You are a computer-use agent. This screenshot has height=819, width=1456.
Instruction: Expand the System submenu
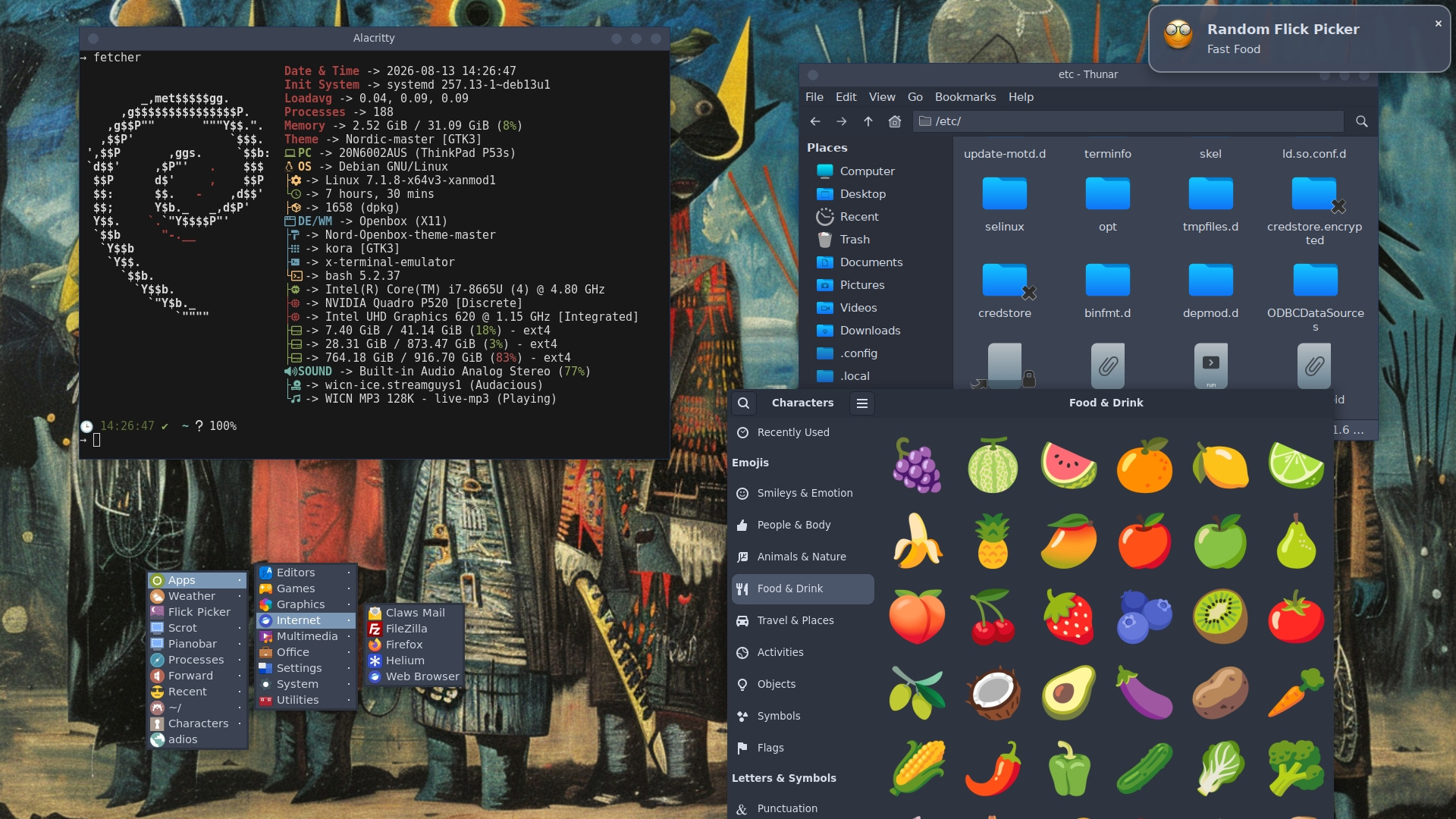coord(306,684)
